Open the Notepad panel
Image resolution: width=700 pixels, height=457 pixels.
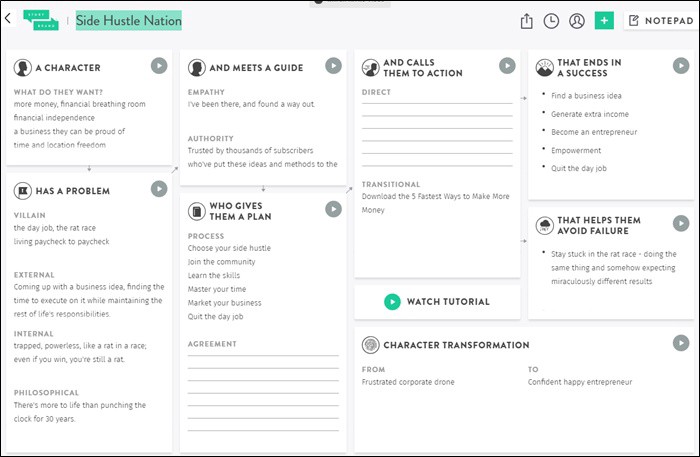point(661,21)
